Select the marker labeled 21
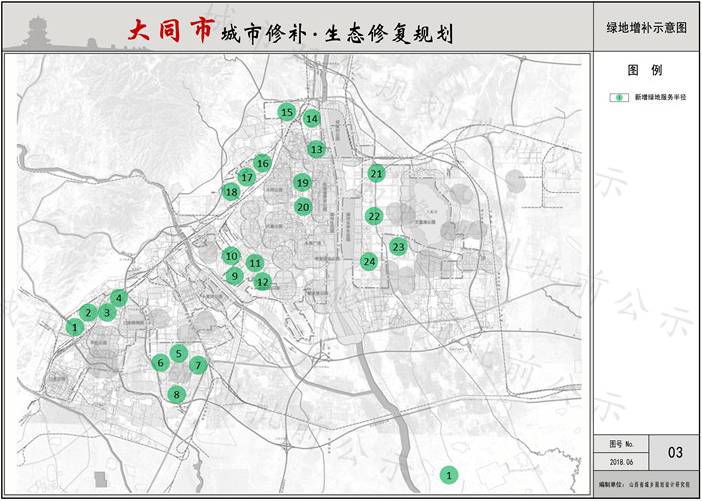This screenshot has width=702, height=501. click(x=376, y=173)
